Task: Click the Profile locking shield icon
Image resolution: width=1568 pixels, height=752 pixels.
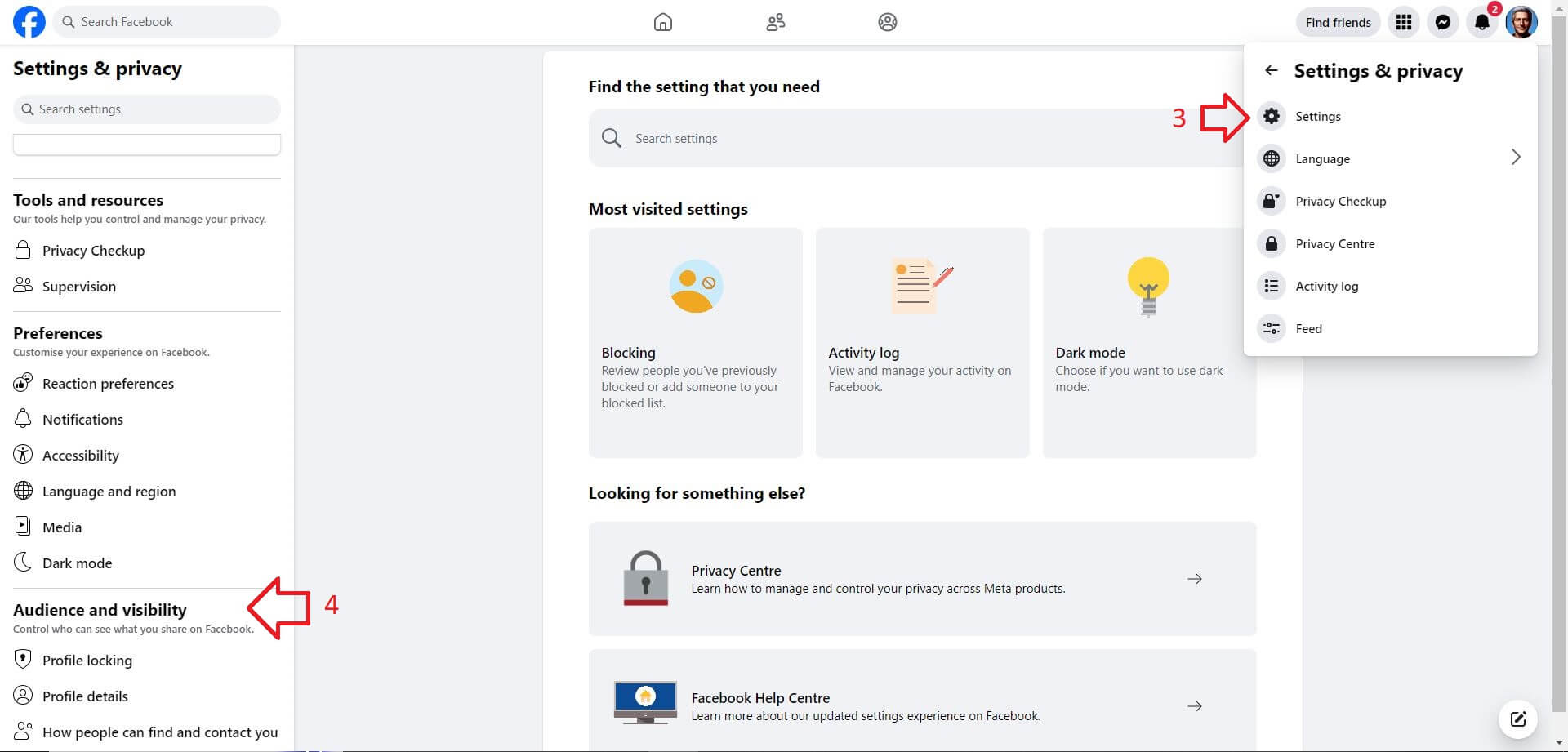Action: coord(23,660)
